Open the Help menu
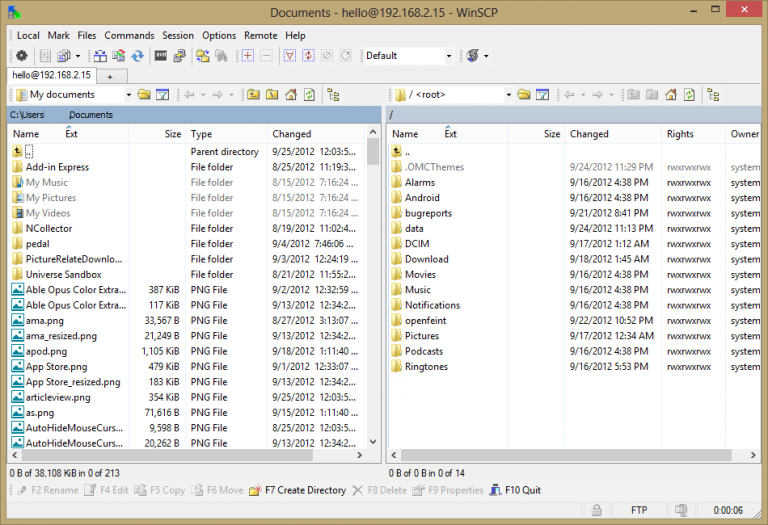This screenshot has width=768, height=525. pos(295,35)
